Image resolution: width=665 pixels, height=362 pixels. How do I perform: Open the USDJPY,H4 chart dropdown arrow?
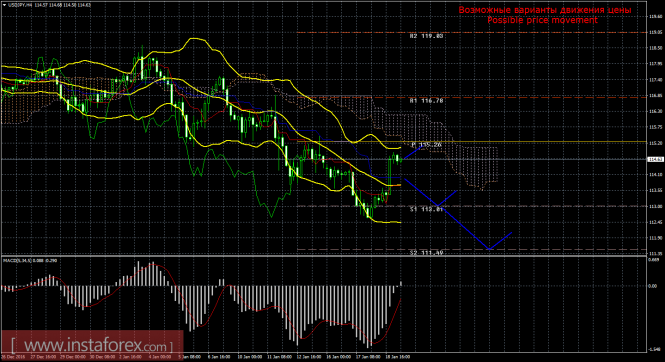(x=4, y=5)
